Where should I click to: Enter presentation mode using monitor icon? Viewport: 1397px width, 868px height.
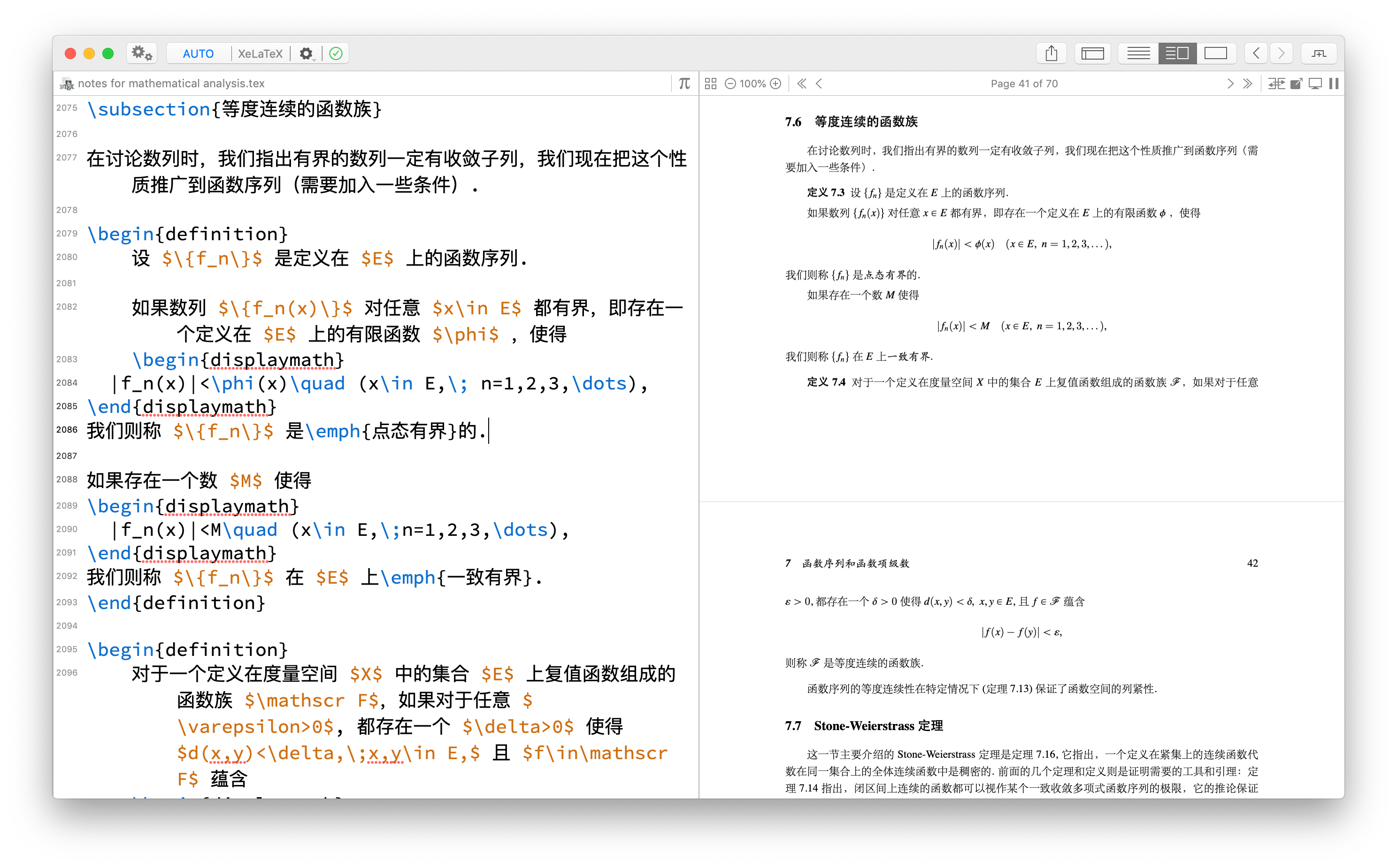point(1314,83)
